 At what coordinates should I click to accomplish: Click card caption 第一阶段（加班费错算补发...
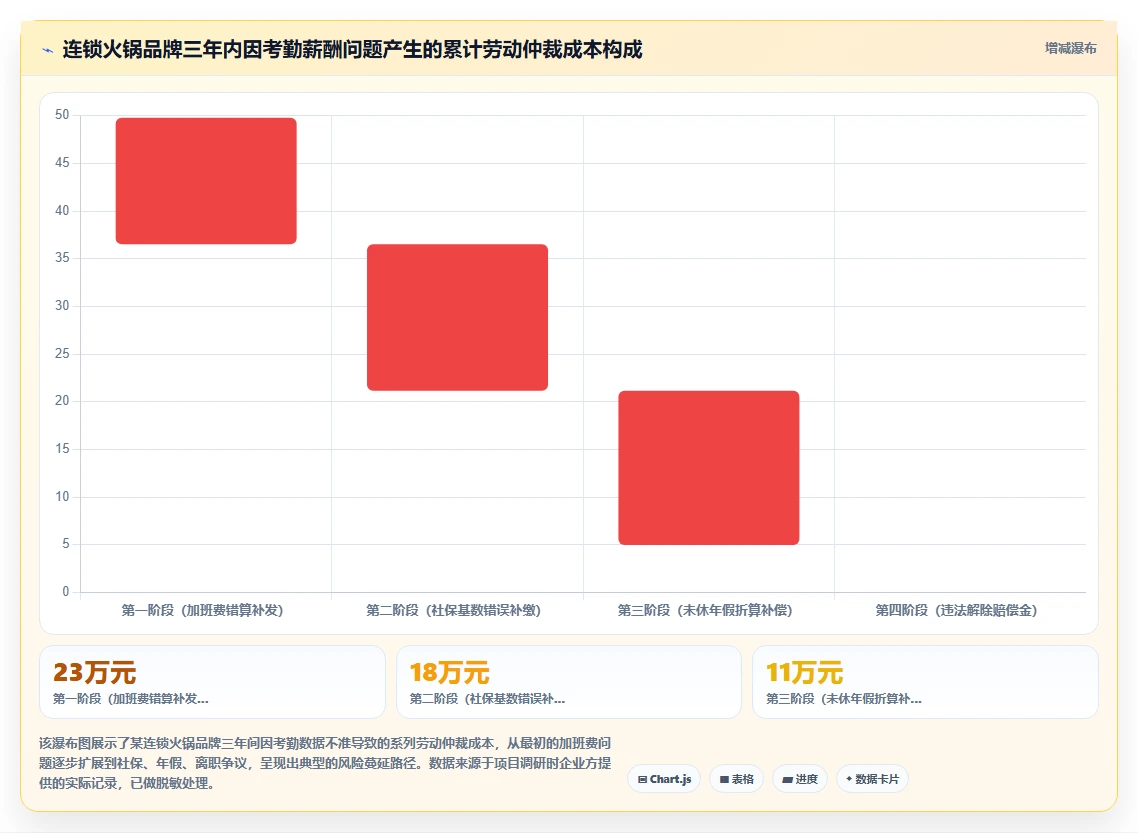coord(131,699)
